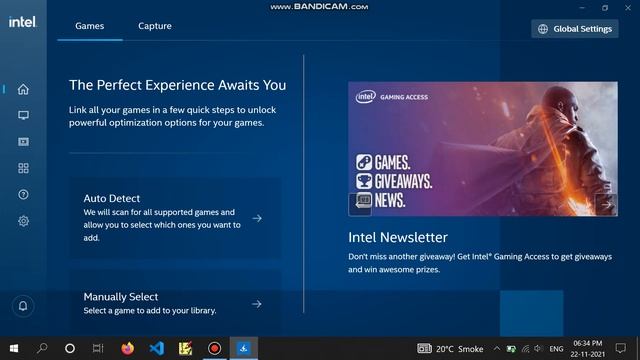Open Windows taskbar search

[42, 349]
